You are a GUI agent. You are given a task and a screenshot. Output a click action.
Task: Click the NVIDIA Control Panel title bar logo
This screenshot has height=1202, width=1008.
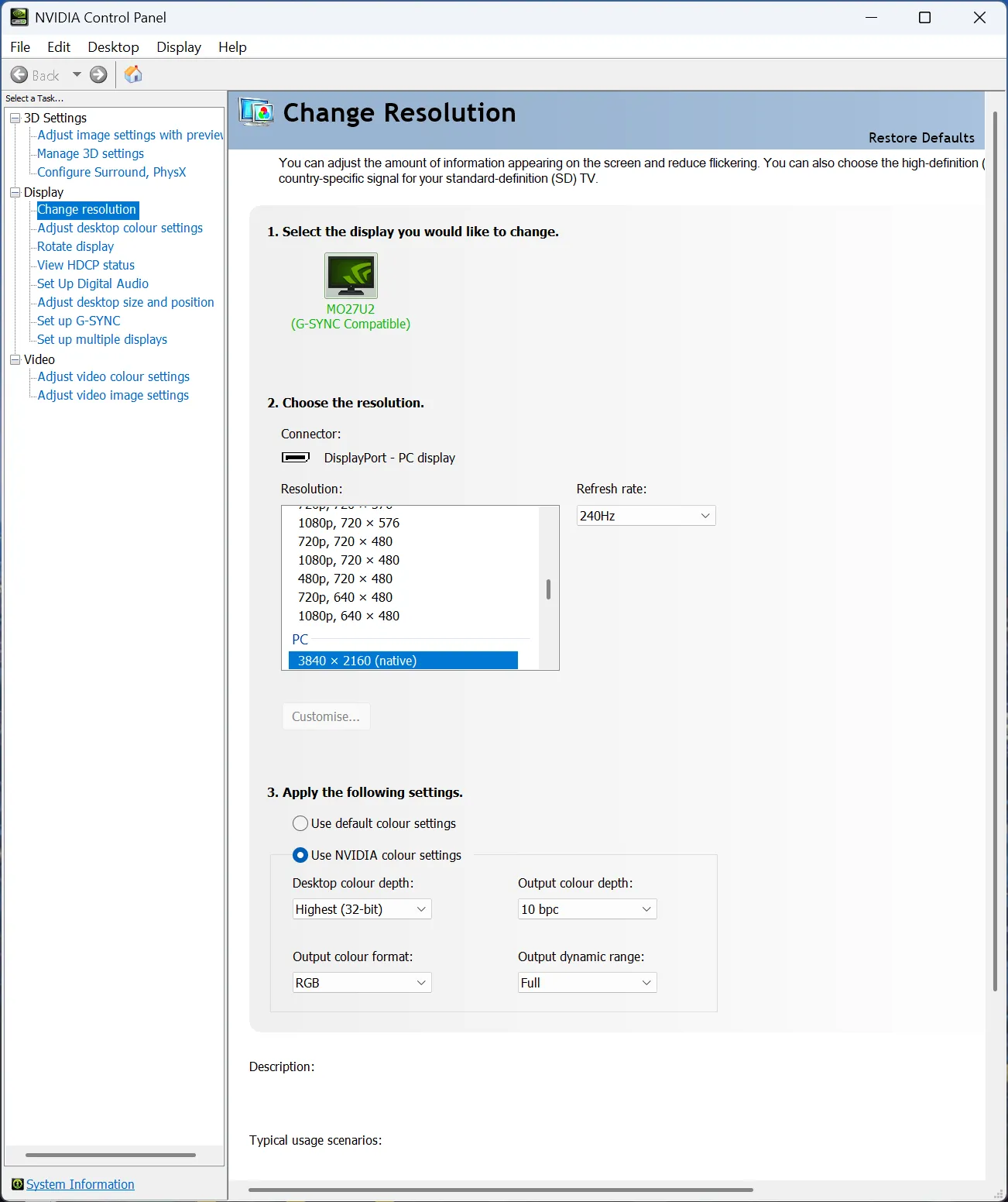pyautogui.click(x=19, y=17)
